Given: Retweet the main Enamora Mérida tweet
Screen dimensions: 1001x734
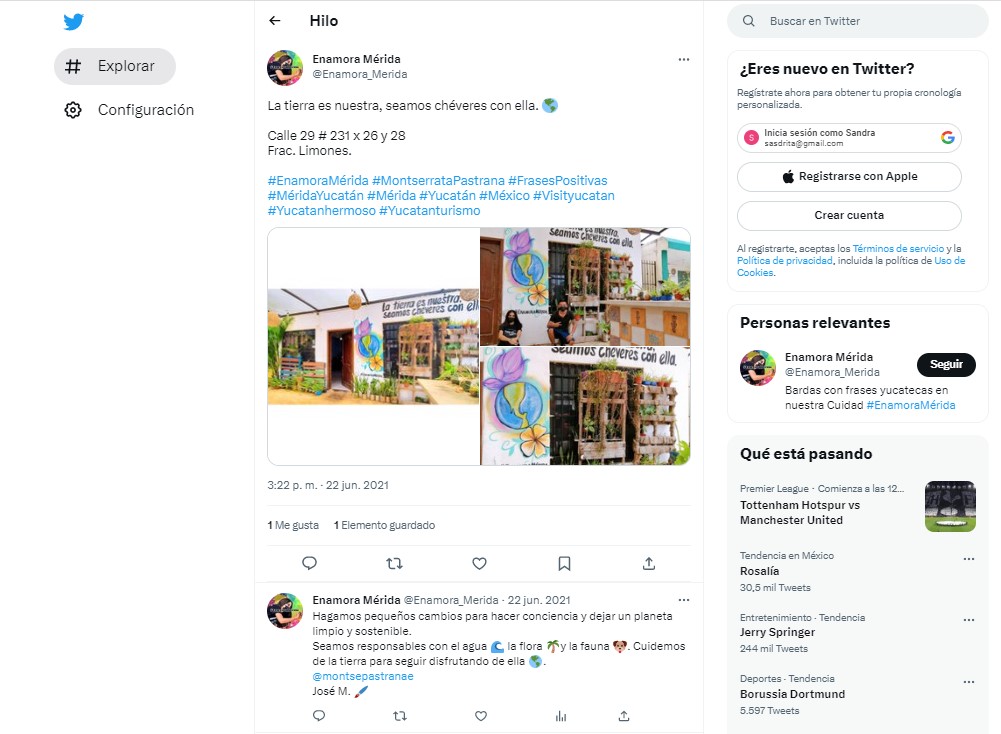Looking at the screenshot, I should 395,563.
